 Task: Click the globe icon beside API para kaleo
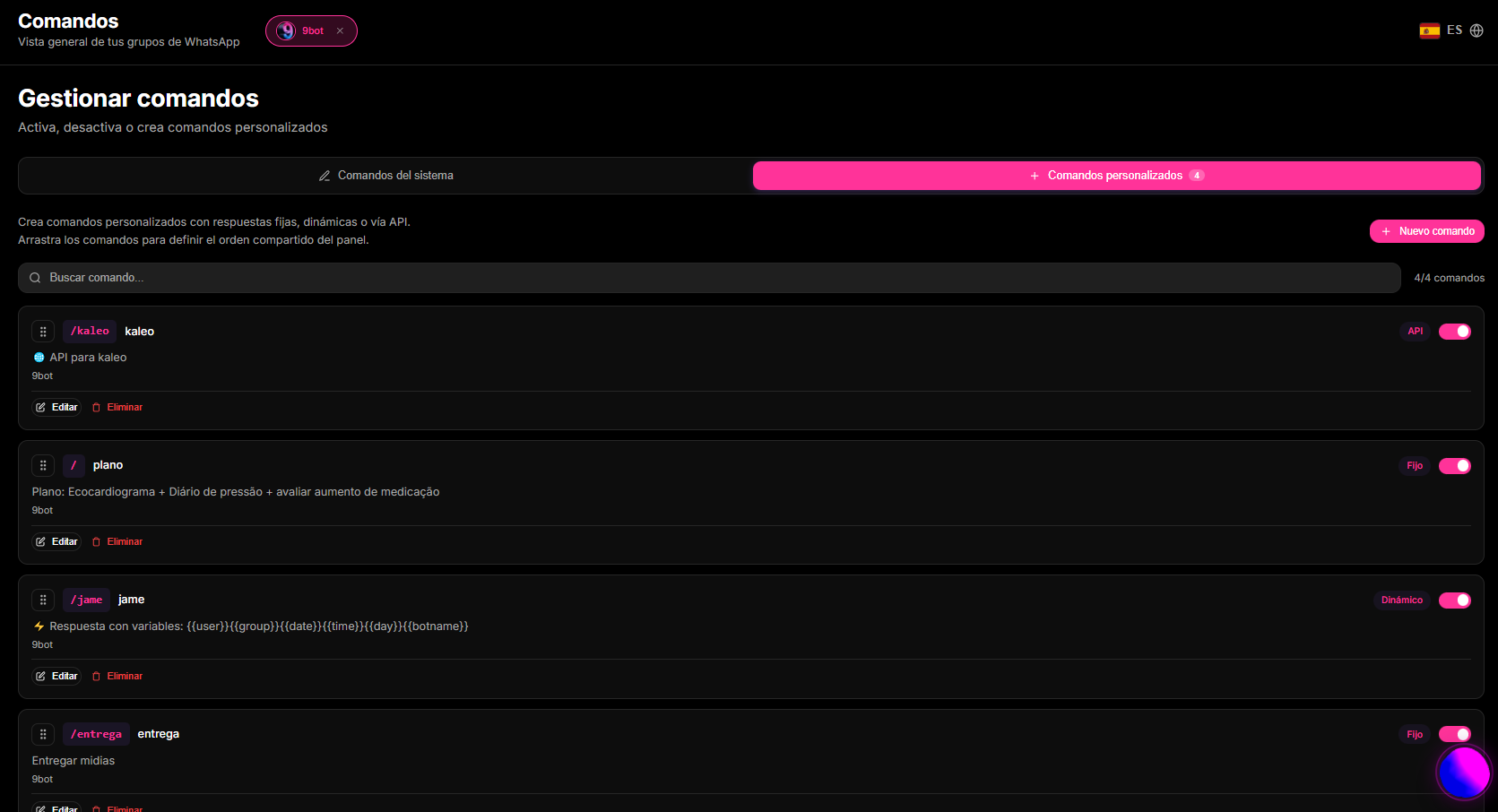39,358
